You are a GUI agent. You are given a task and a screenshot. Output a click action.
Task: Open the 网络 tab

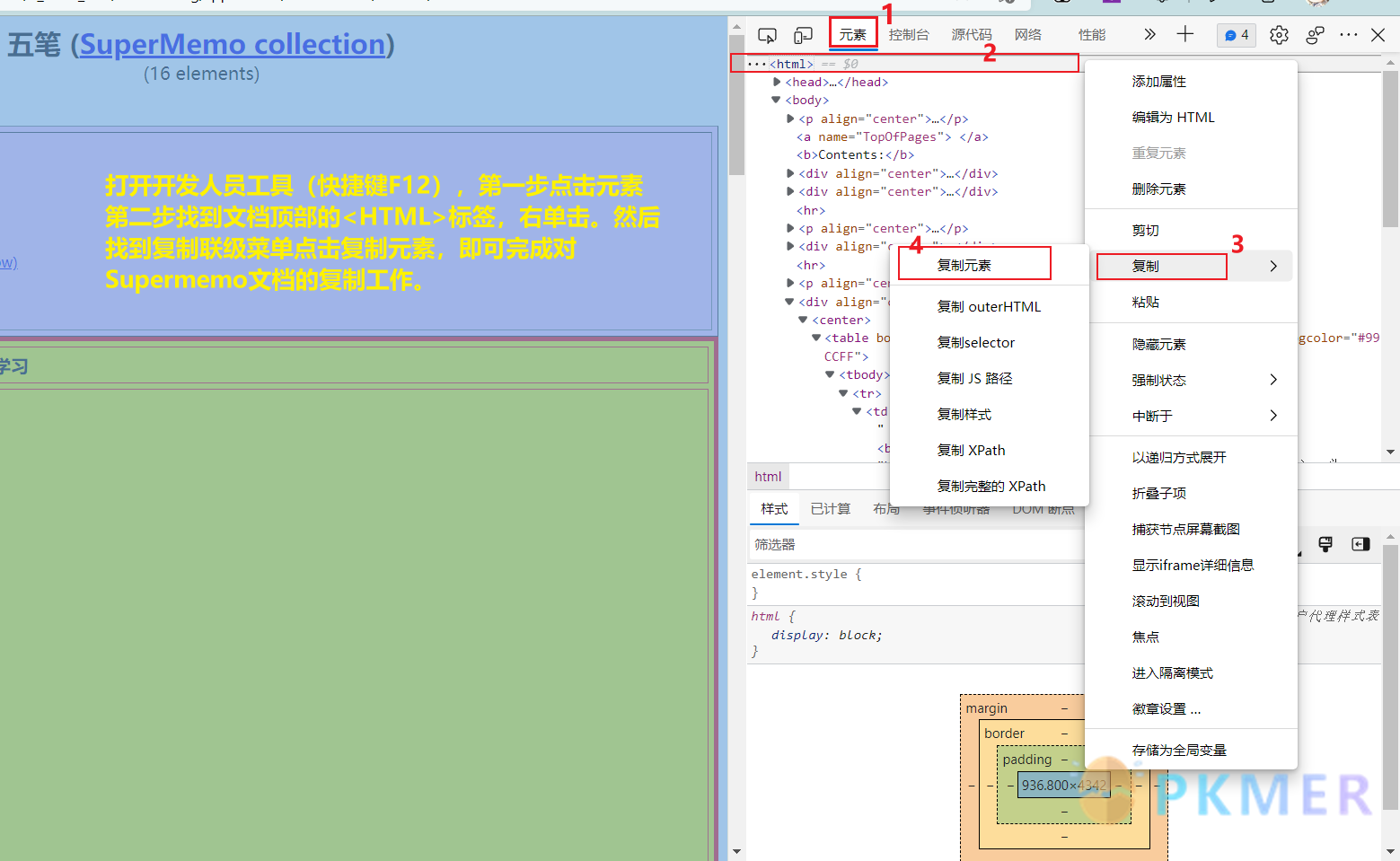pos(1028,35)
